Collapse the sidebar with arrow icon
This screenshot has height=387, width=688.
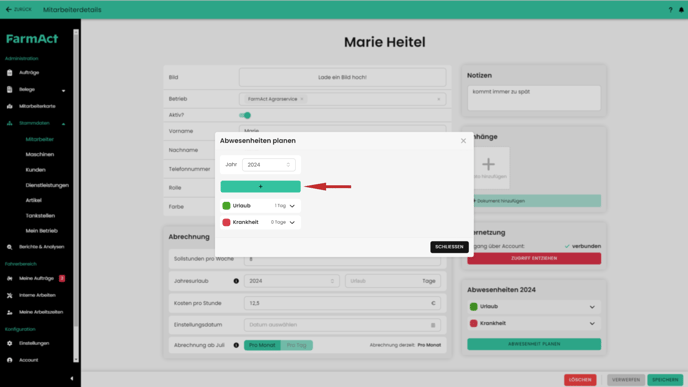(x=72, y=378)
